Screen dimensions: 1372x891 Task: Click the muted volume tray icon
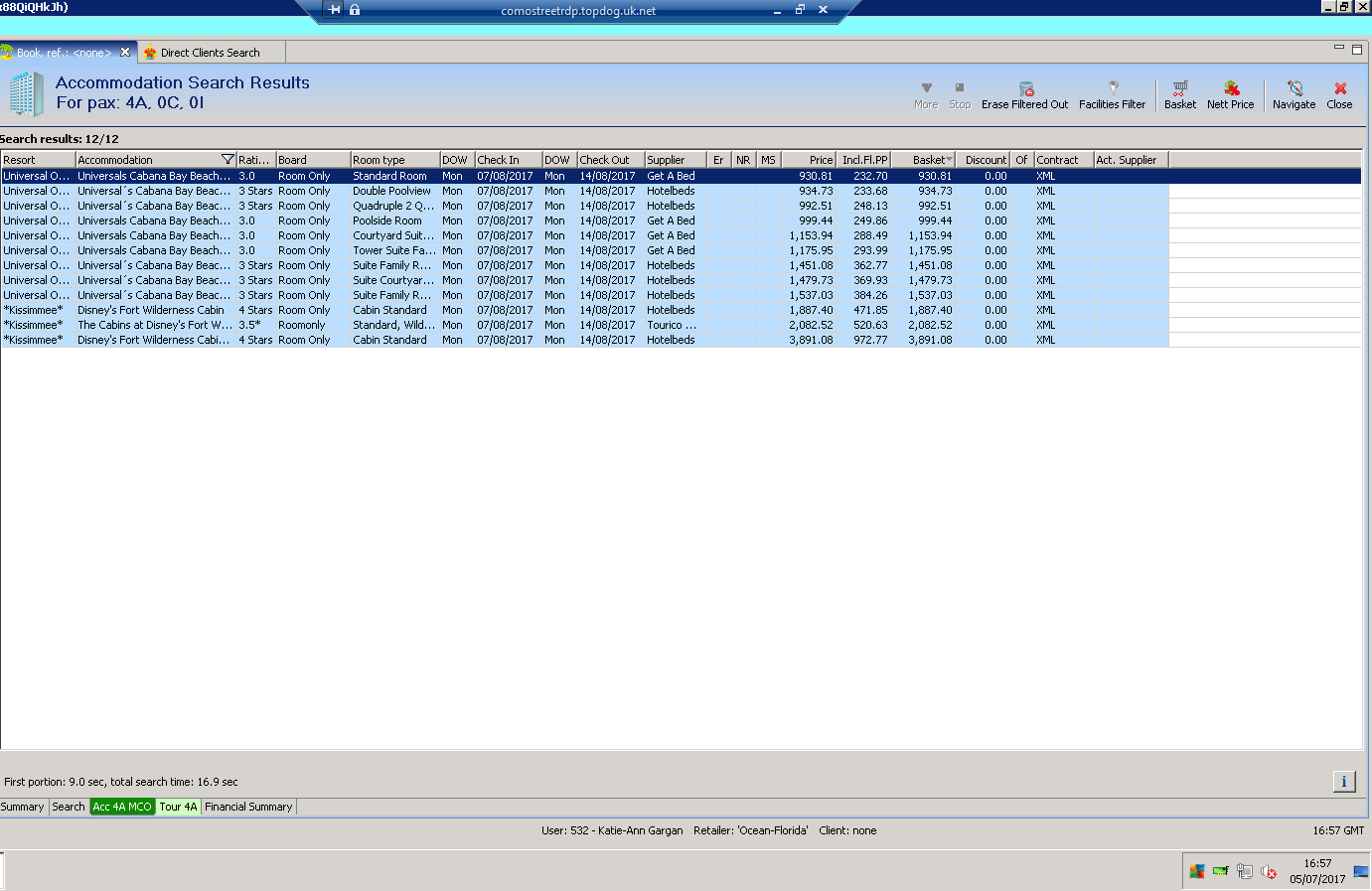[1269, 872]
